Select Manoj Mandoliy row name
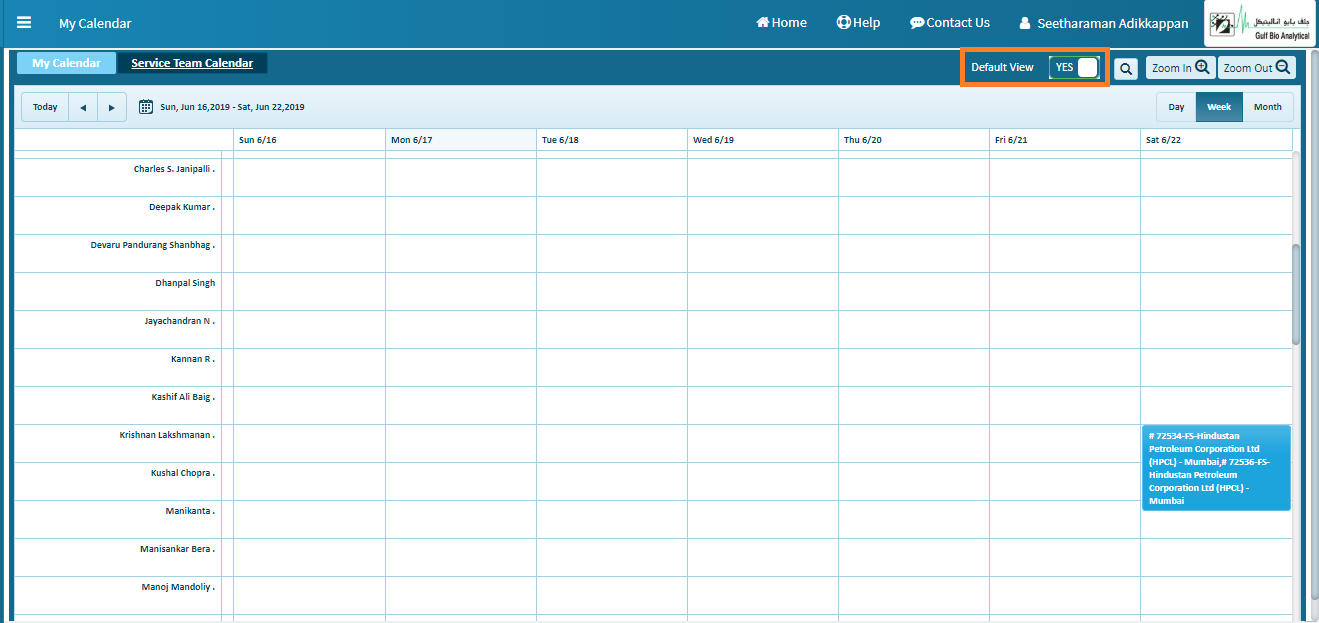Viewport: 1319px width, 623px height. (x=178, y=587)
